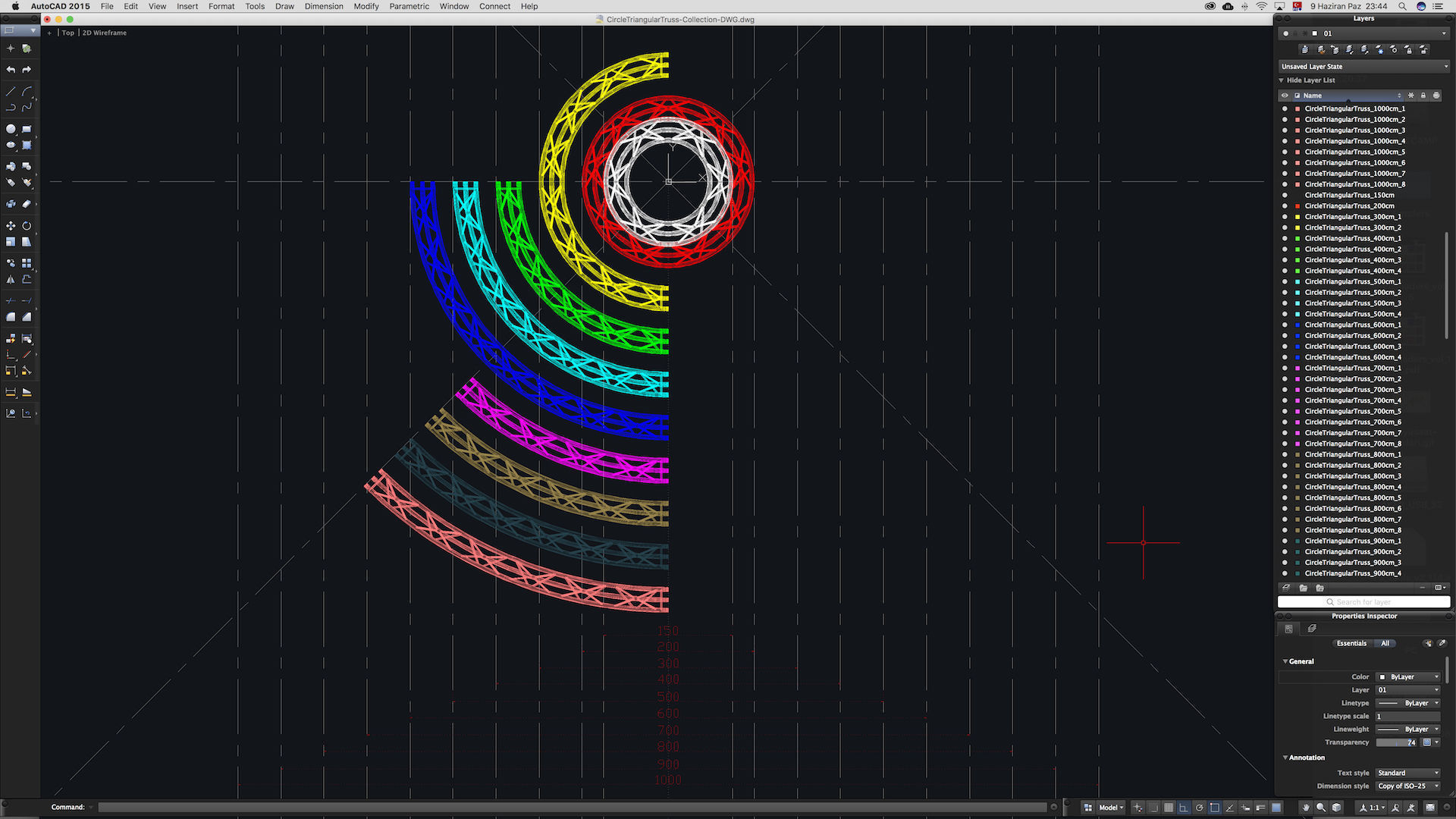
Task: Select the Erase tool
Action: click(x=27, y=204)
